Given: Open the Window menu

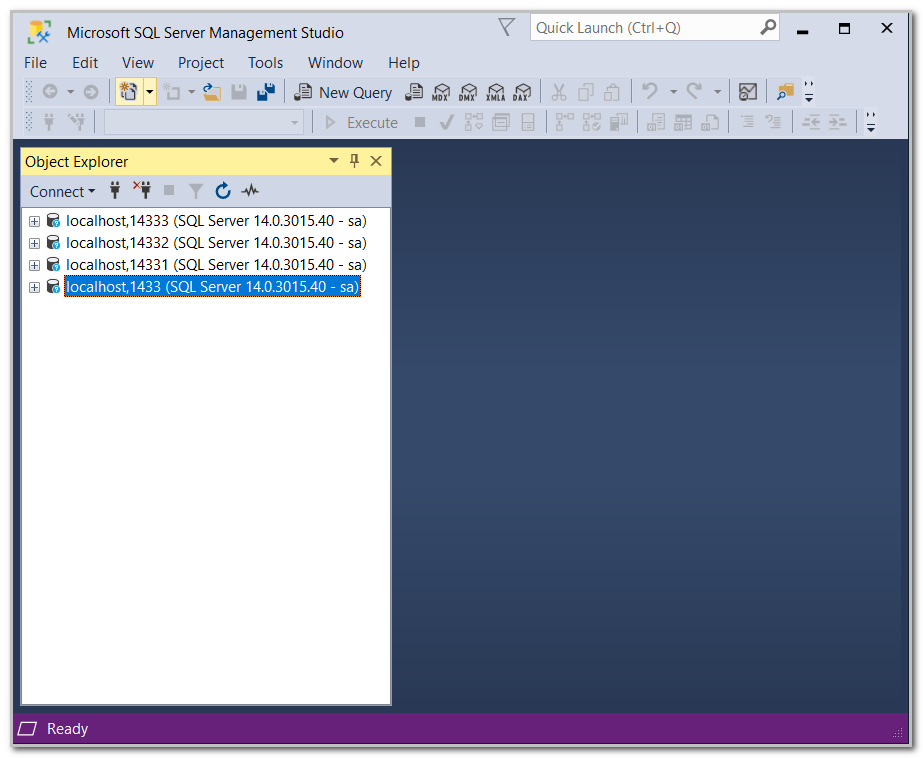Looking at the screenshot, I should pos(334,62).
